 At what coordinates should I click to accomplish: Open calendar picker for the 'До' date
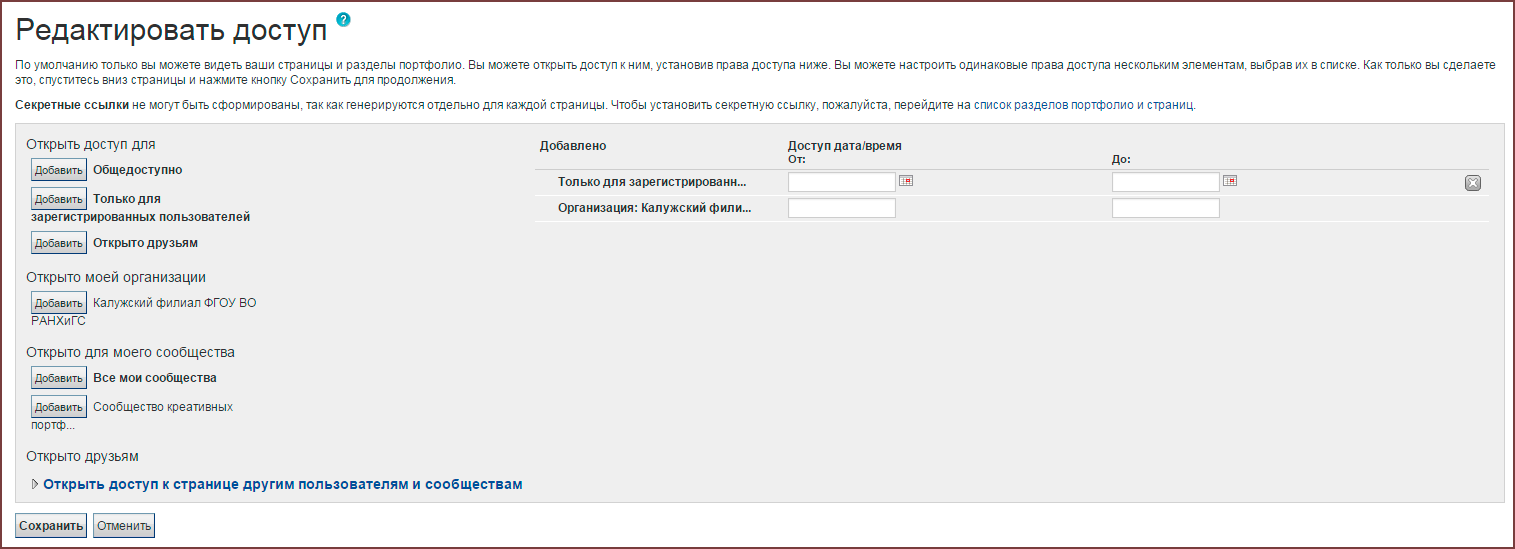[x=1230, y=181]
